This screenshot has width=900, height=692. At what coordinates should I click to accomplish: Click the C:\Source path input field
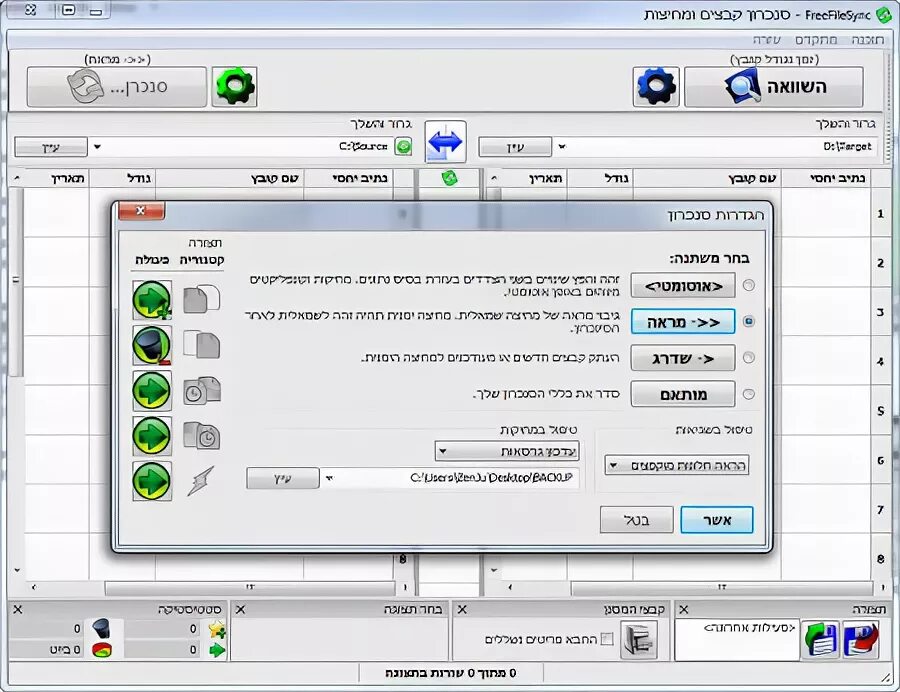(250, 147)
